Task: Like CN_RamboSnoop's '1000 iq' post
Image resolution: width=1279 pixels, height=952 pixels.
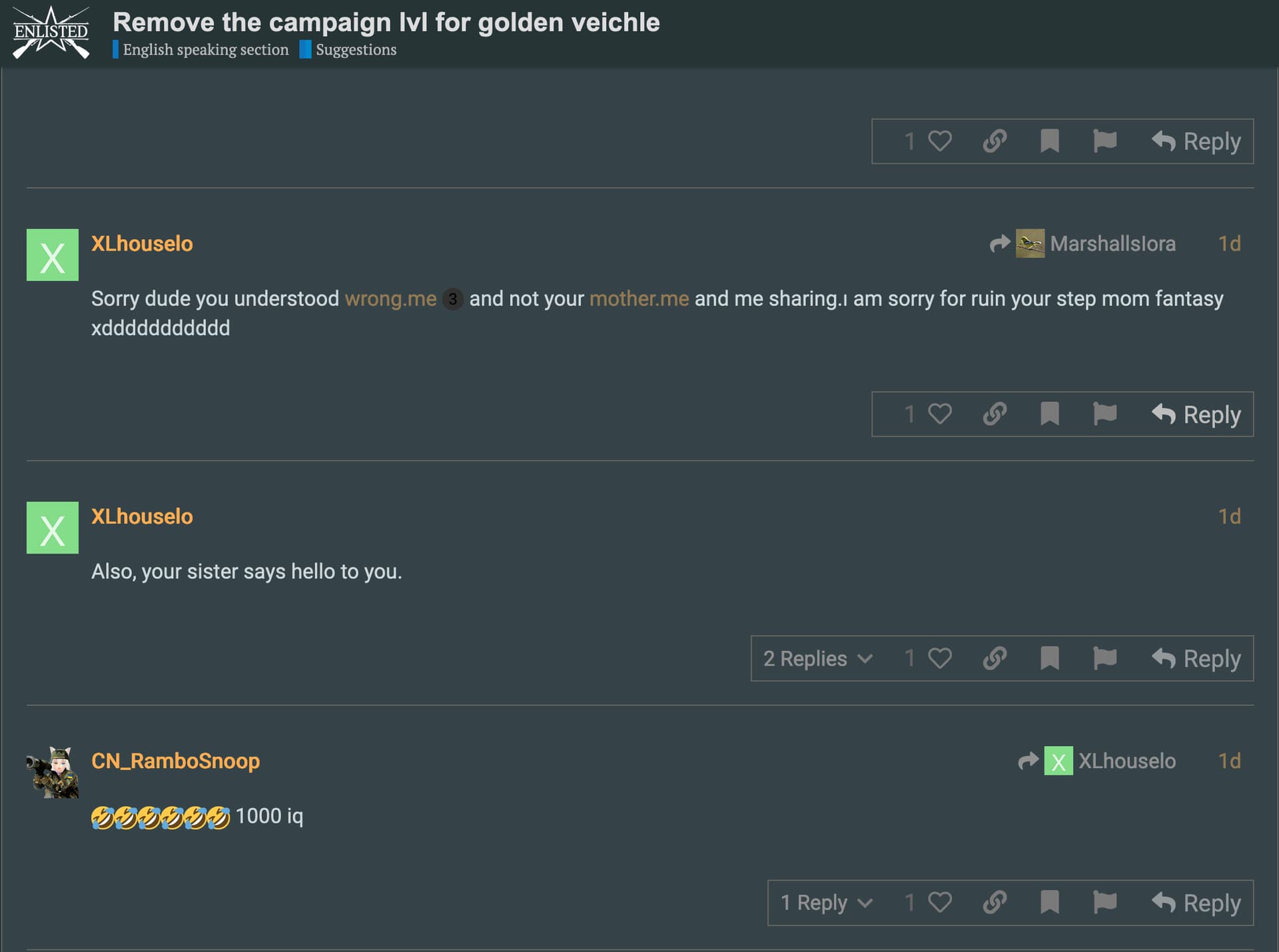Action: (939, 903)
